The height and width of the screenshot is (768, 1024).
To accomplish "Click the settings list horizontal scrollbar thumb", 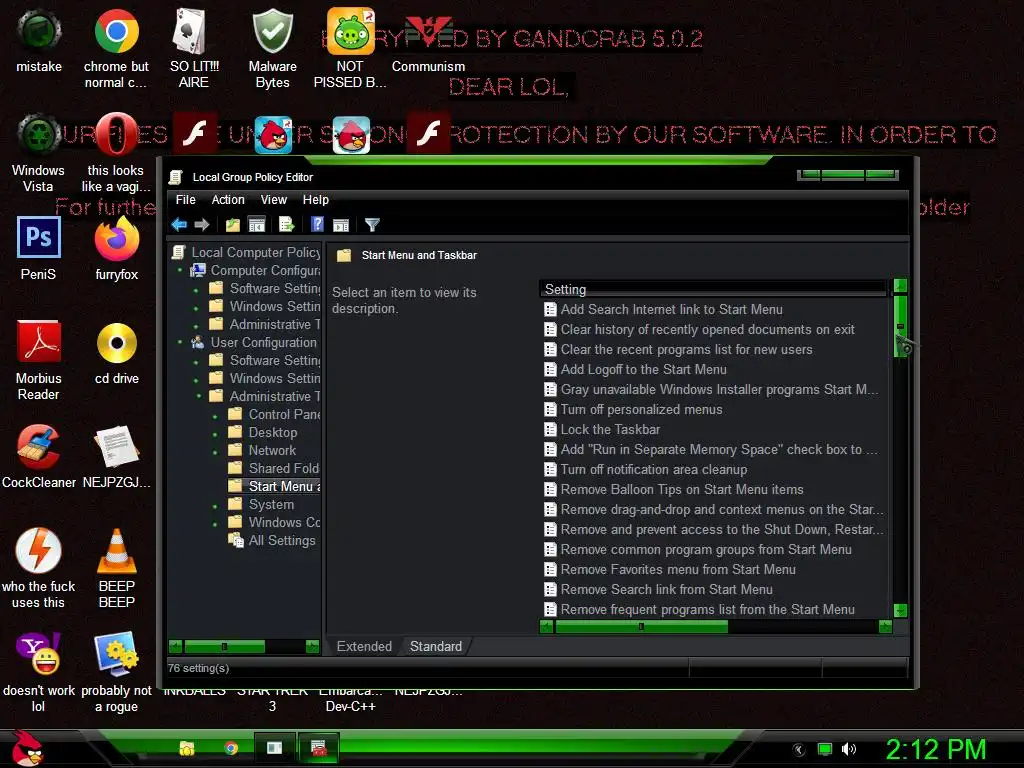I will pyautogui.click(x=641, y=627).
